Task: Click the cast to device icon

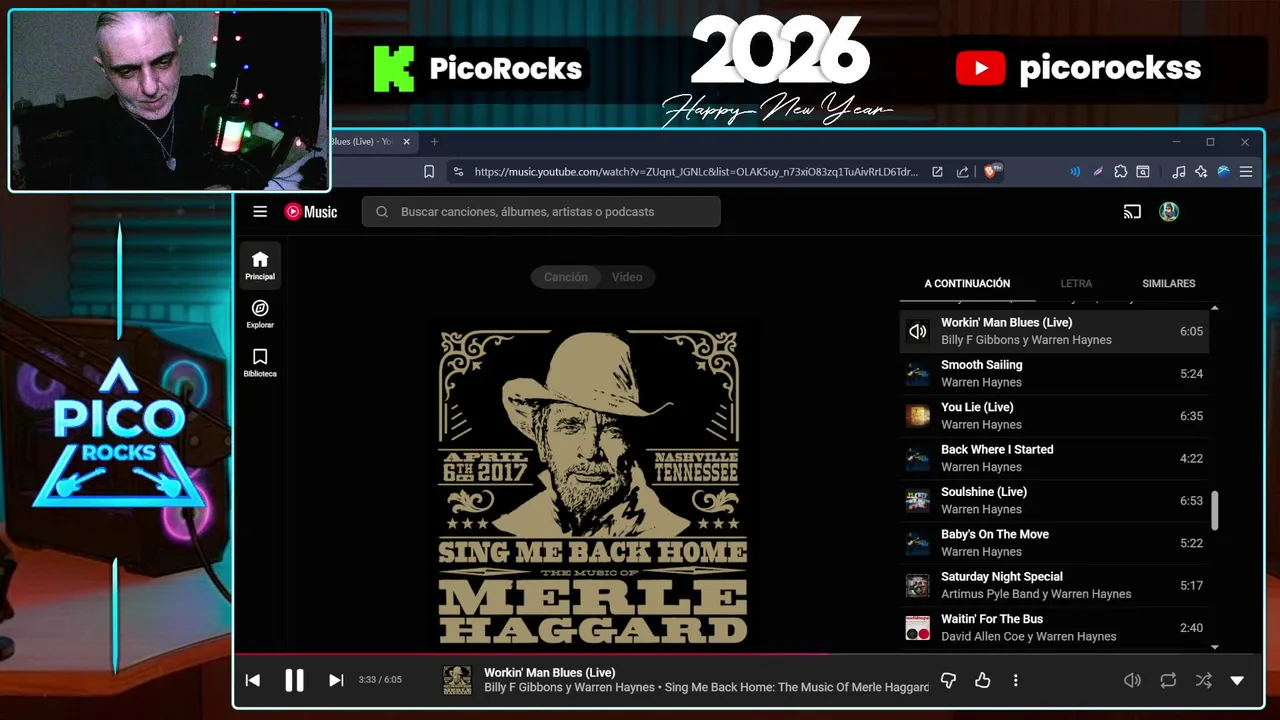Action: 1132,212
